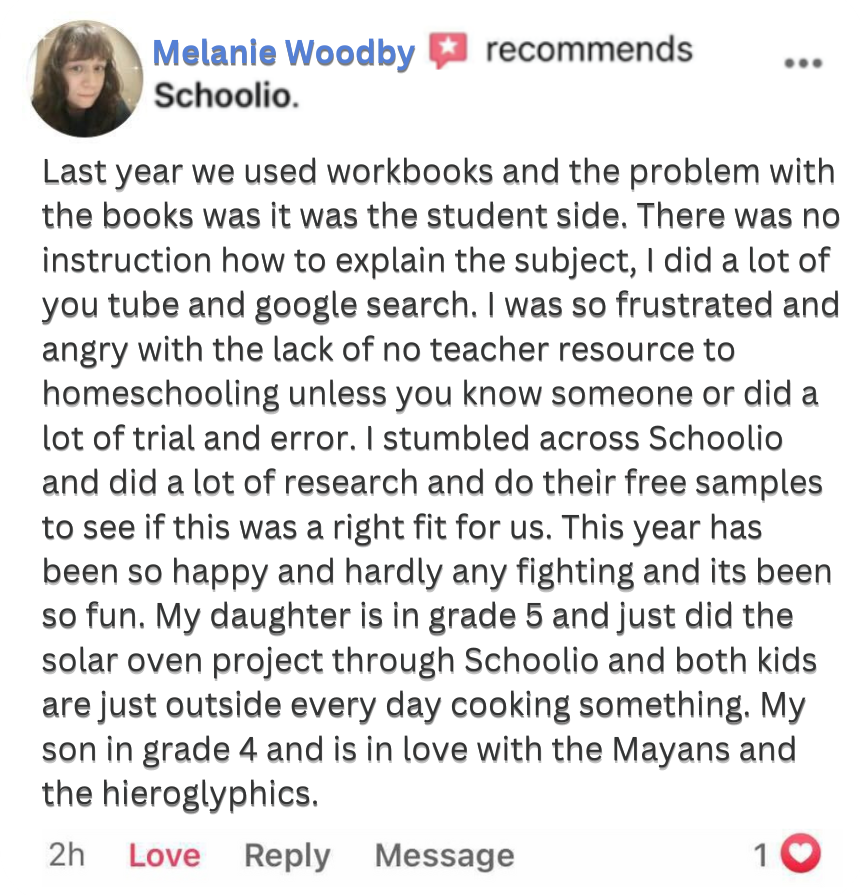The image size is (860, 895).
Task: Send a Message to the reviewer
Action: 444,856
